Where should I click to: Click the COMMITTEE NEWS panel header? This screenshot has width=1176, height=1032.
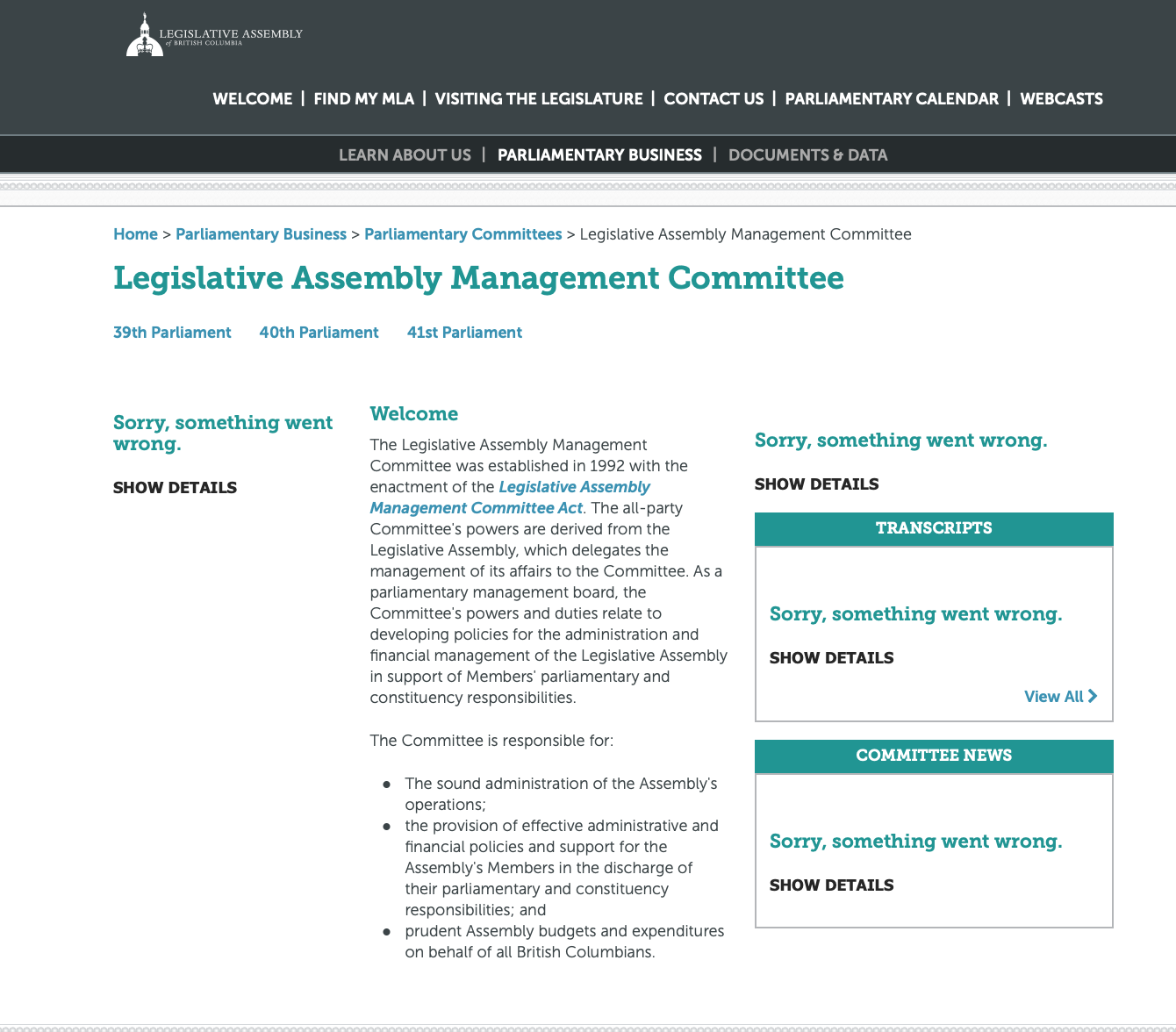pyautogui.click(x=934, y=756)
